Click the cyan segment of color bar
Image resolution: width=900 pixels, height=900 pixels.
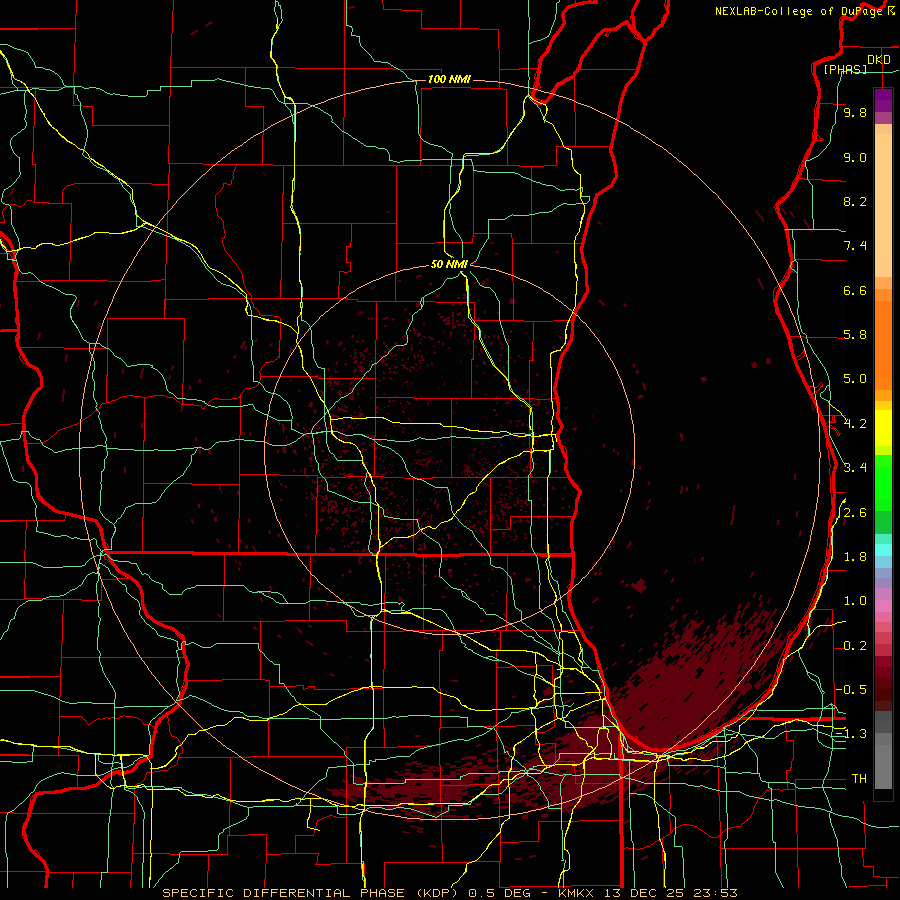coord(883,550)
